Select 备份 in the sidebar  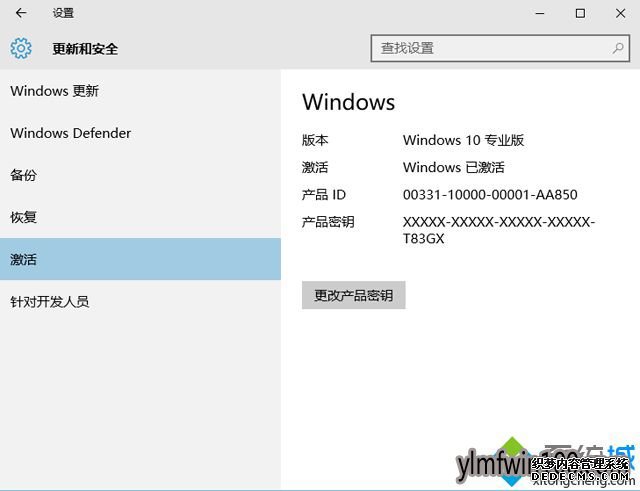[140, 175]
